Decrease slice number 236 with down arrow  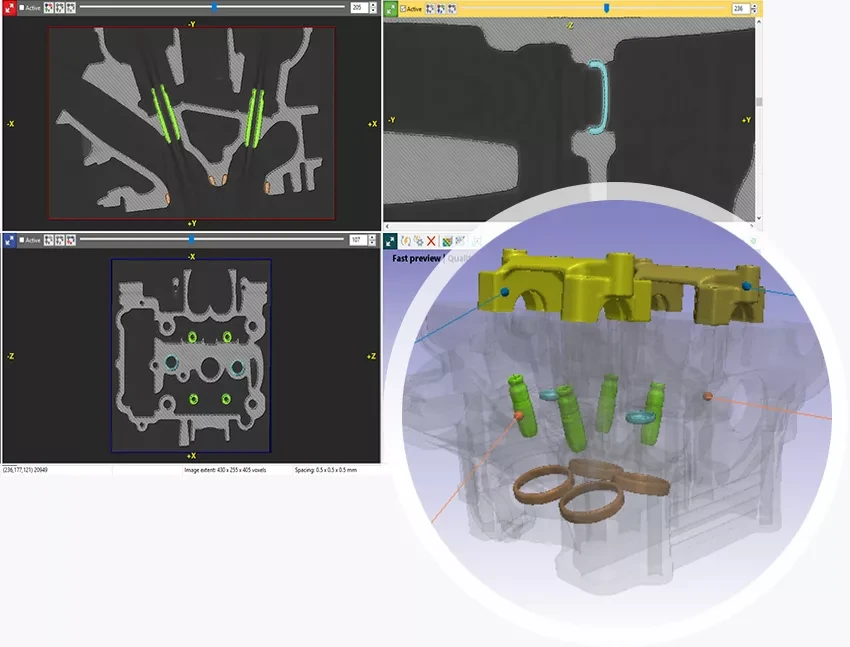point(754,11)
